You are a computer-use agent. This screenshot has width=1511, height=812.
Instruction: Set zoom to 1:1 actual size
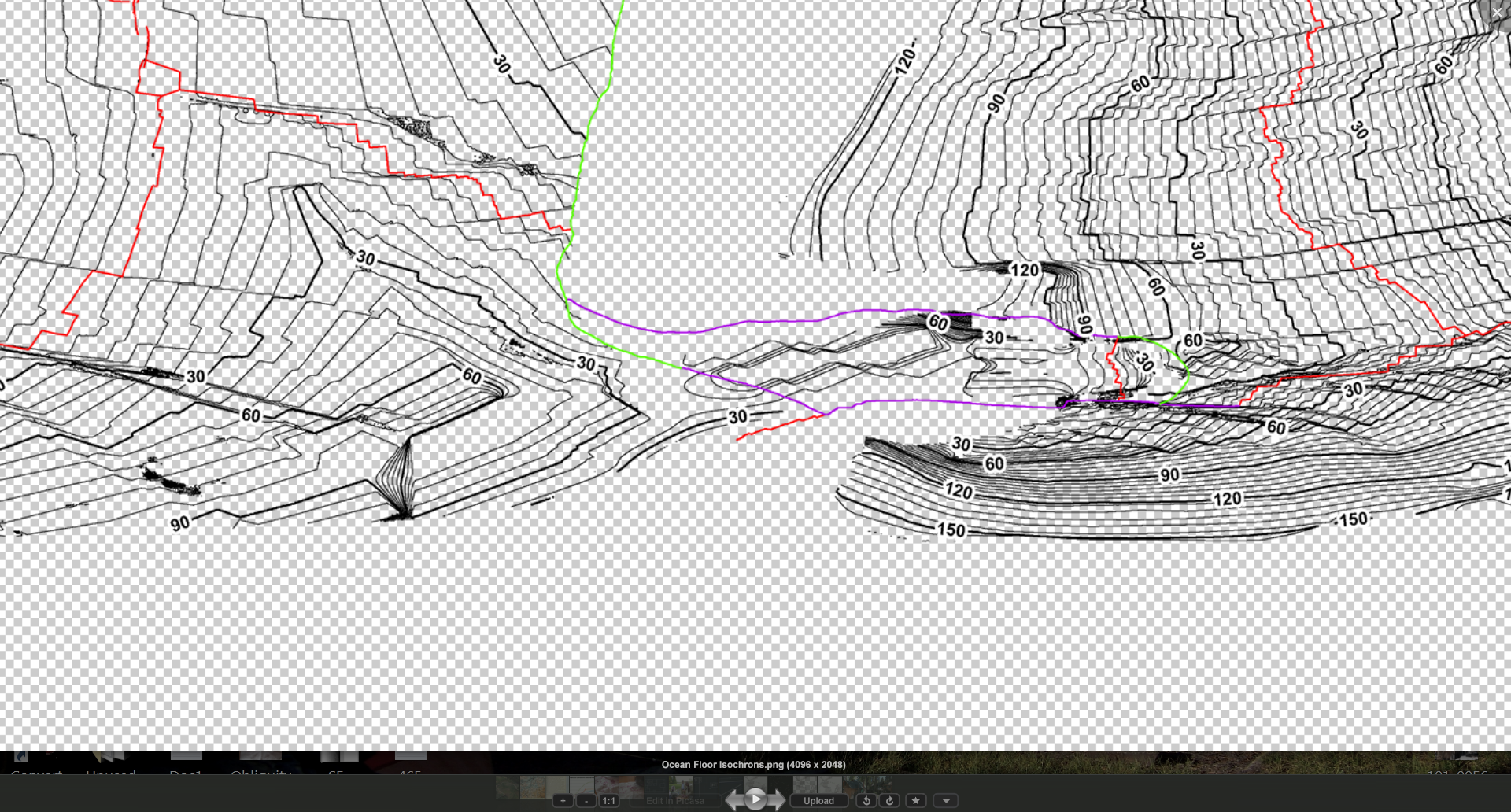(x=608, y=801)
